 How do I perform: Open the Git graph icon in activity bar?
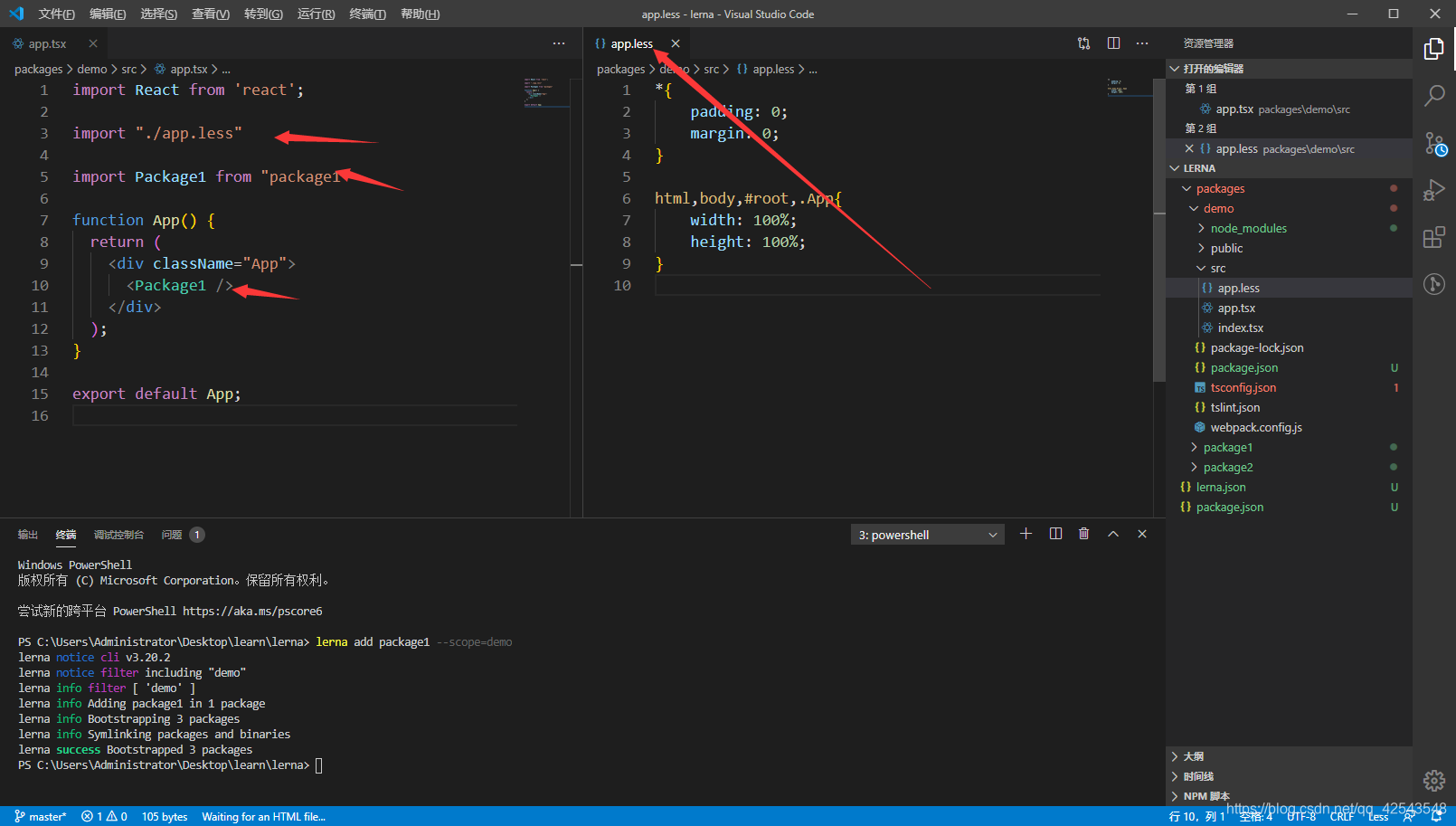coord(1434,284)
